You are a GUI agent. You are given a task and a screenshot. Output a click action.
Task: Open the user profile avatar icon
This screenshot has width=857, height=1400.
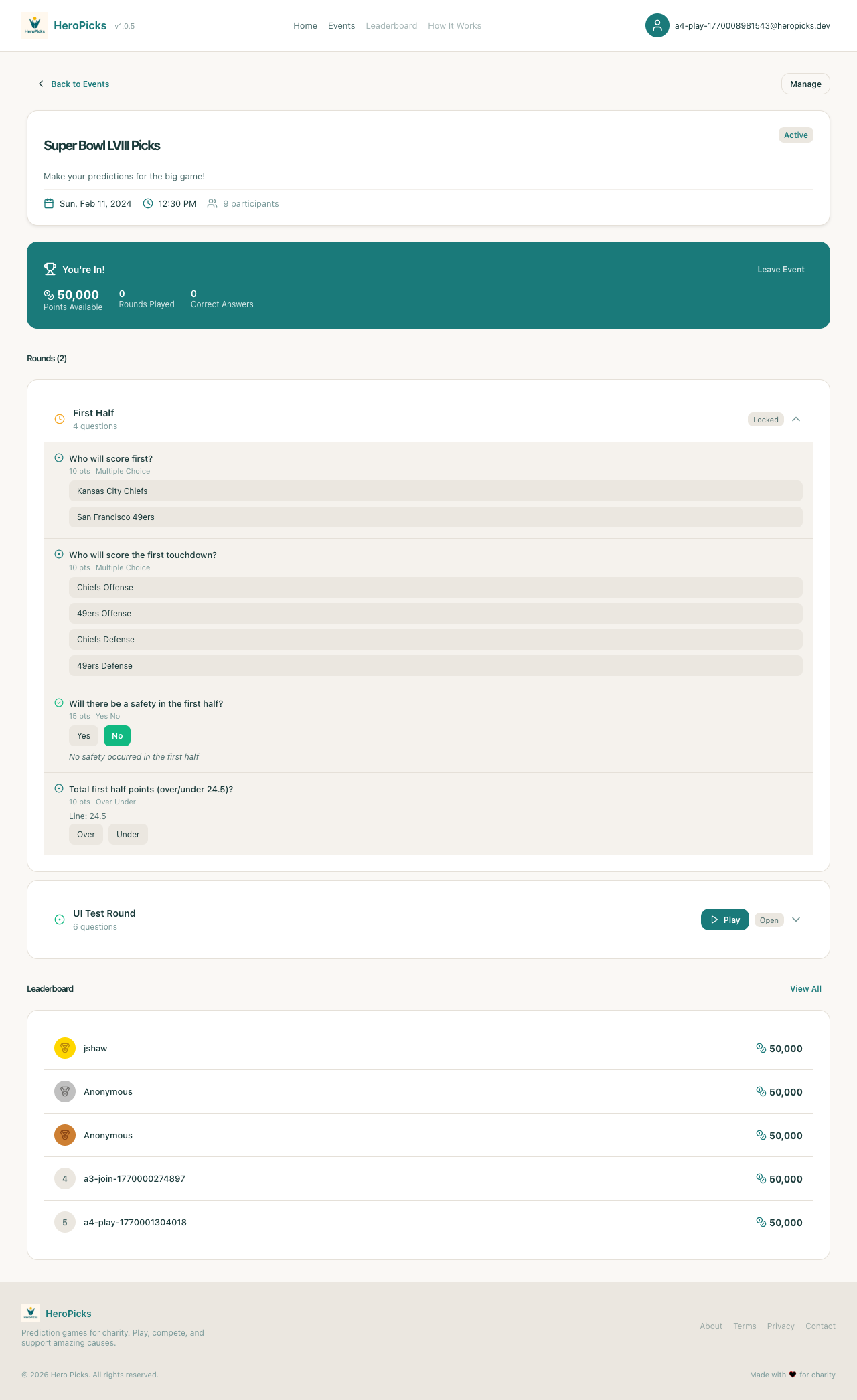point(657,25)
